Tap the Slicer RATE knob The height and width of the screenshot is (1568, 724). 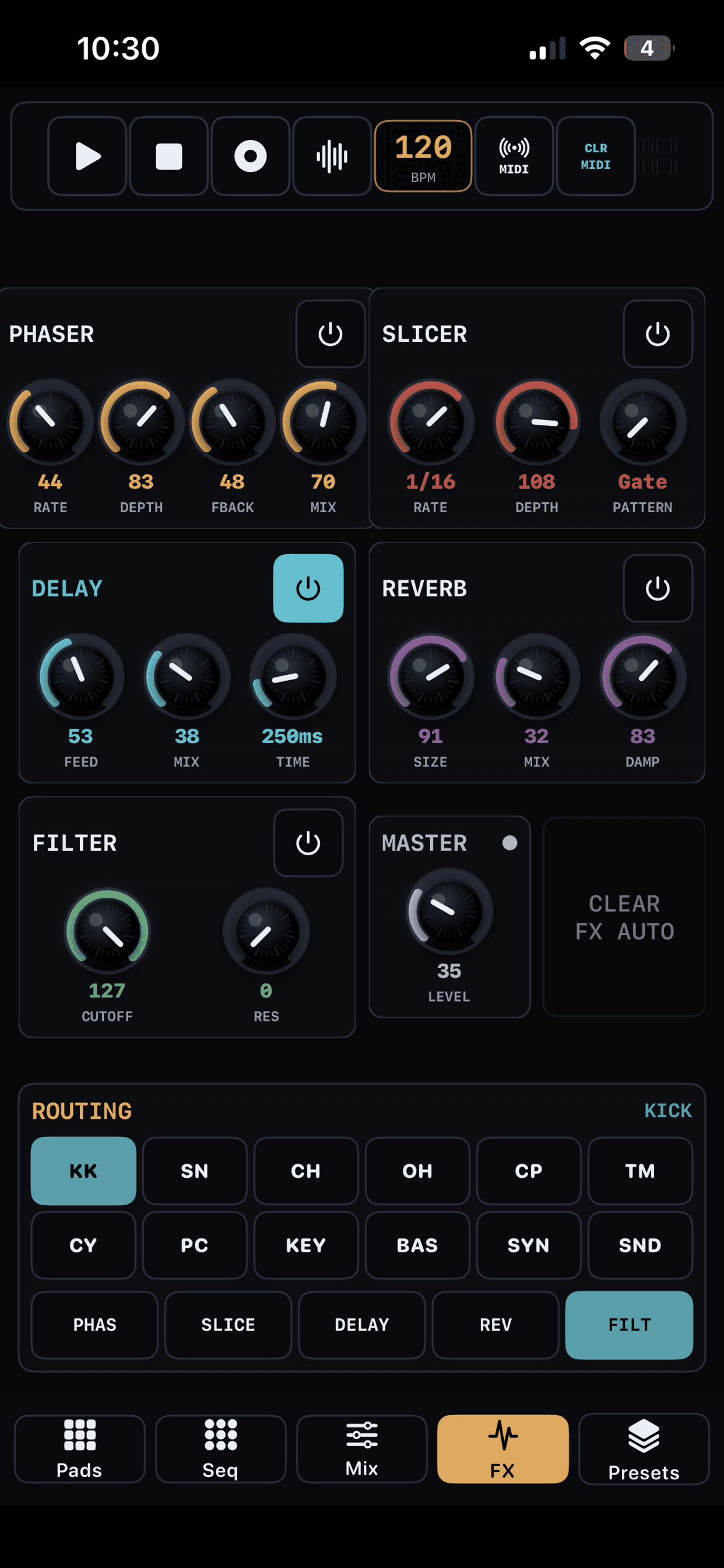tap(430, 422)
